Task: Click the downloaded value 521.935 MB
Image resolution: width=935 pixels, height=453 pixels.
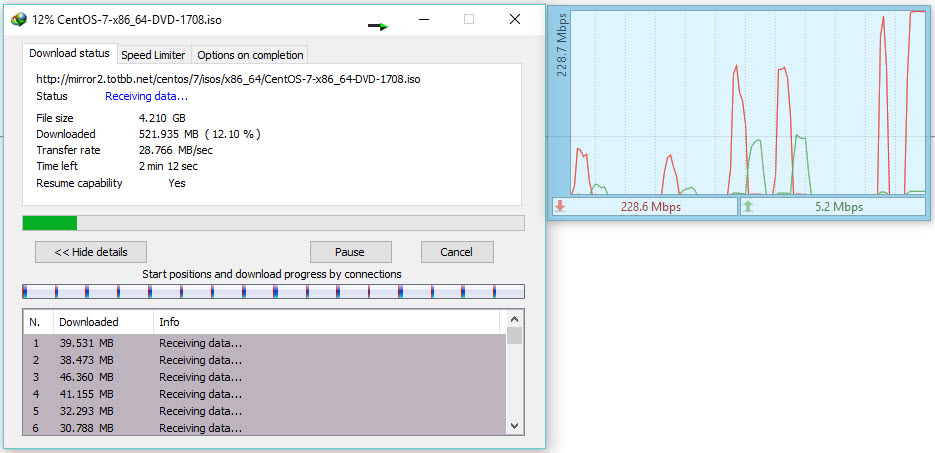Action: click(x=200, y=134)
